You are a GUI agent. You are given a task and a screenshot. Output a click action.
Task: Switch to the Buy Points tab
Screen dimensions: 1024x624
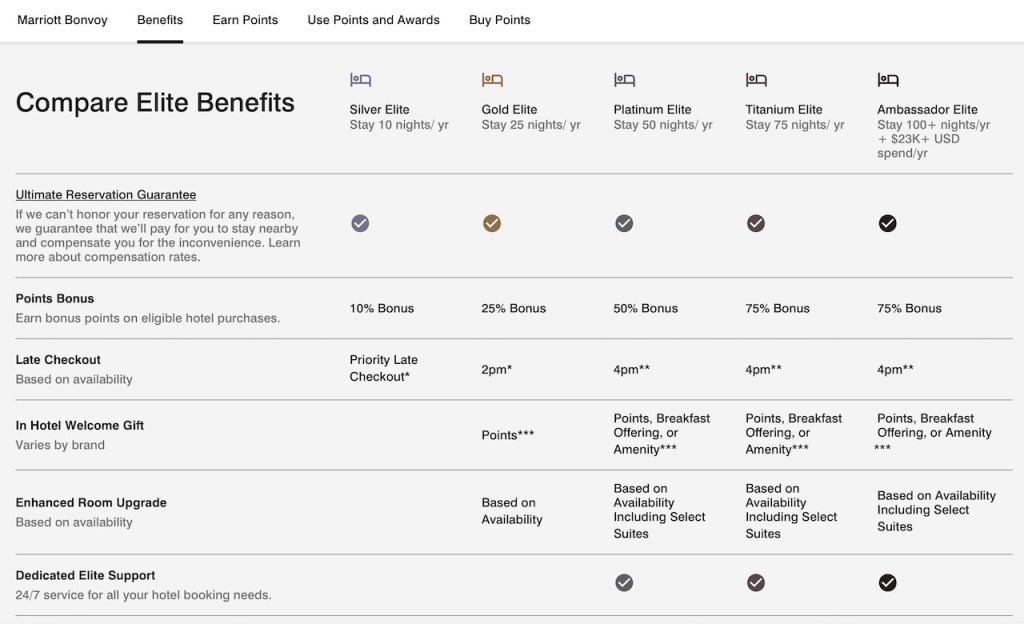(500, 20)
